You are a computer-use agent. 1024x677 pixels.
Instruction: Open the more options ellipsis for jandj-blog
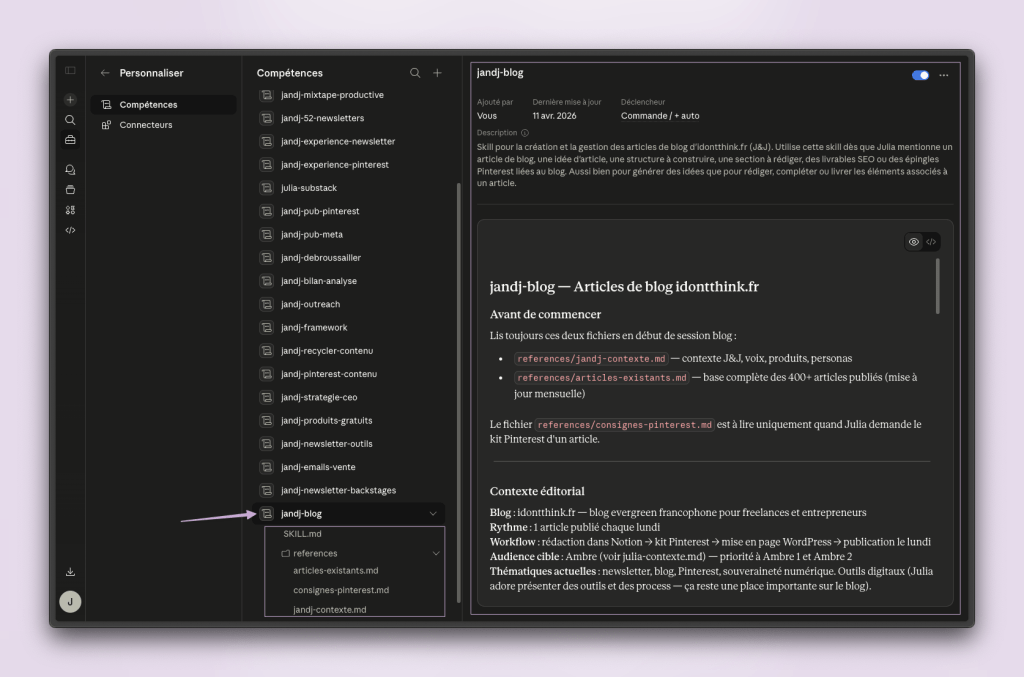coord(943,75)
